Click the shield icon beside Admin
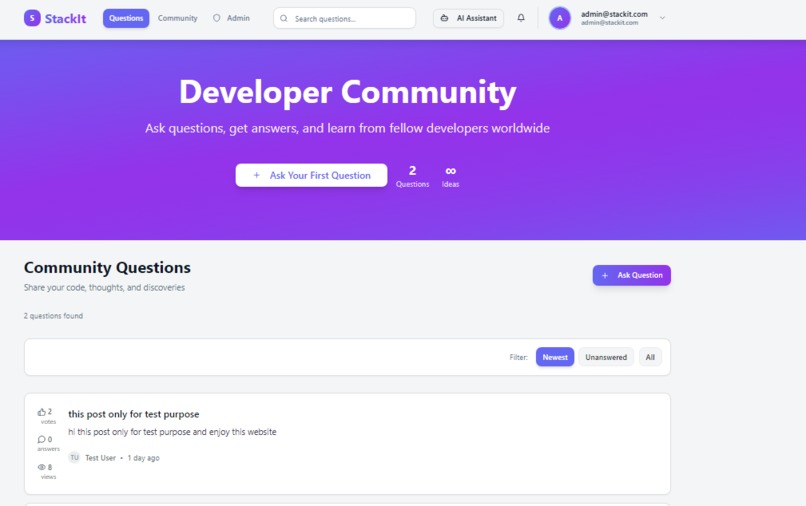Screen dimensions: 806x506 click(x=217, y=18)
